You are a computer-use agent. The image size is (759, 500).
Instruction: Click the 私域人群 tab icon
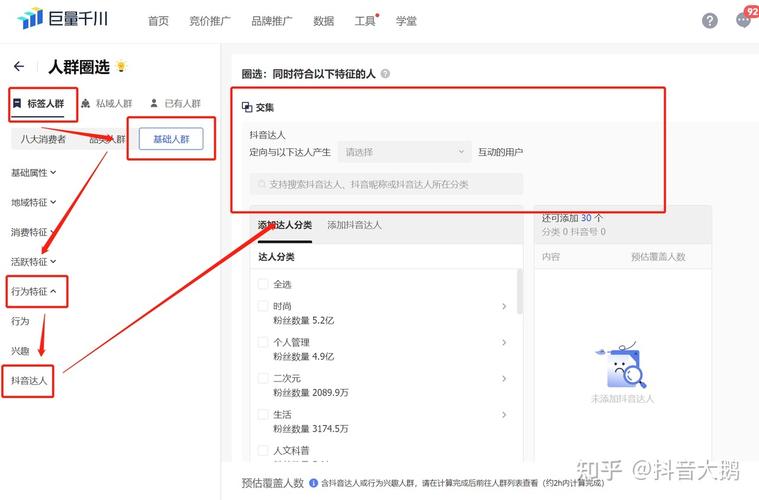tap(86, 103)
